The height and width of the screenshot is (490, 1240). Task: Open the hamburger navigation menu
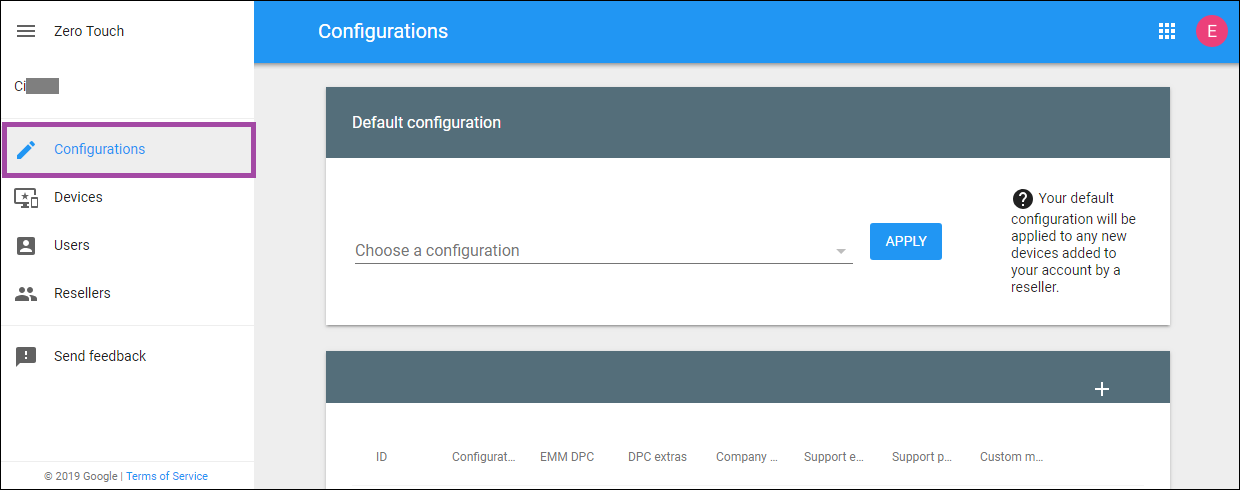pyautogui.click(x=26, y=31)
